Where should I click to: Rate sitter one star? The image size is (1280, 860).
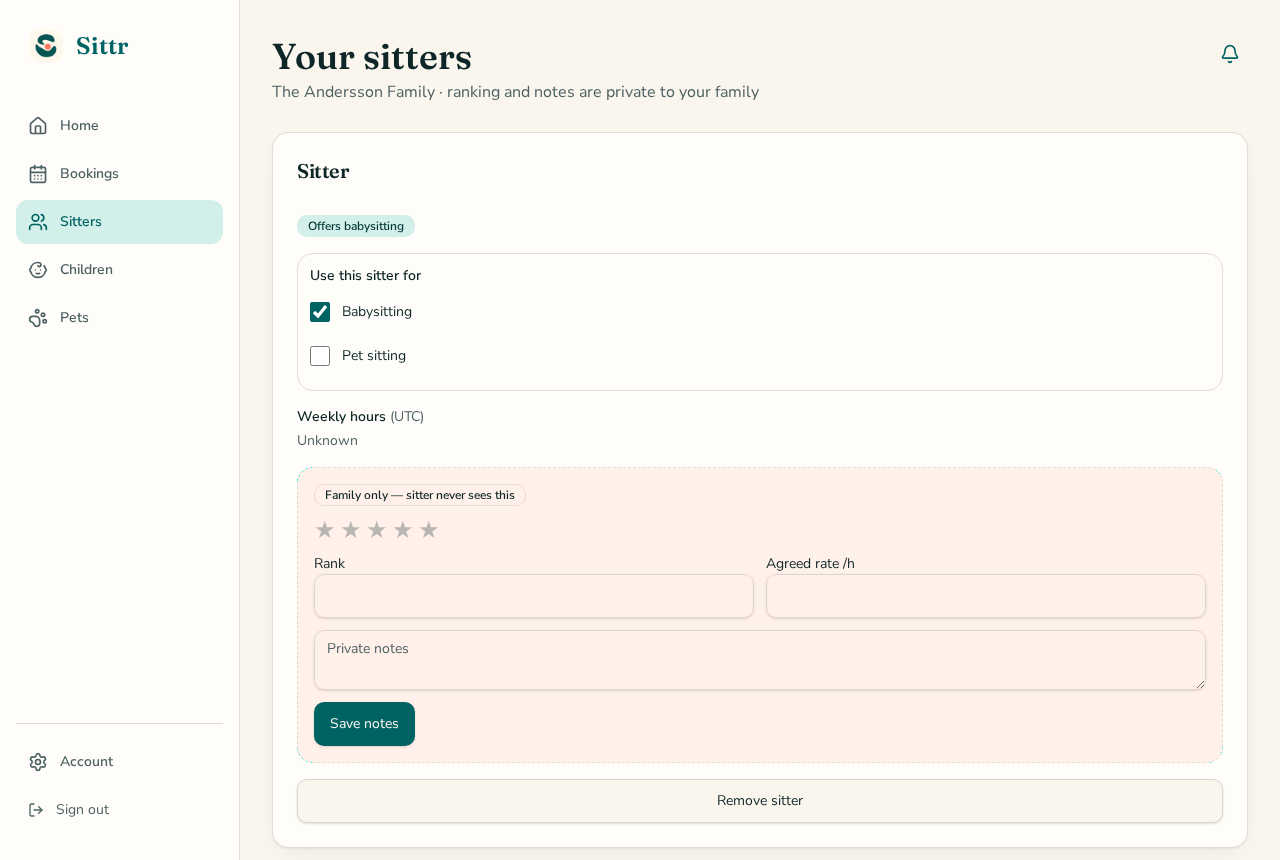point(324,530)
